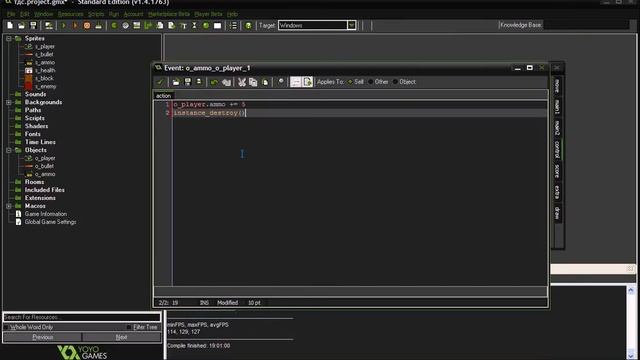Print the code from editor toolbar
Image resolution: width=640 pixels, height=360 pixels.
199,82
